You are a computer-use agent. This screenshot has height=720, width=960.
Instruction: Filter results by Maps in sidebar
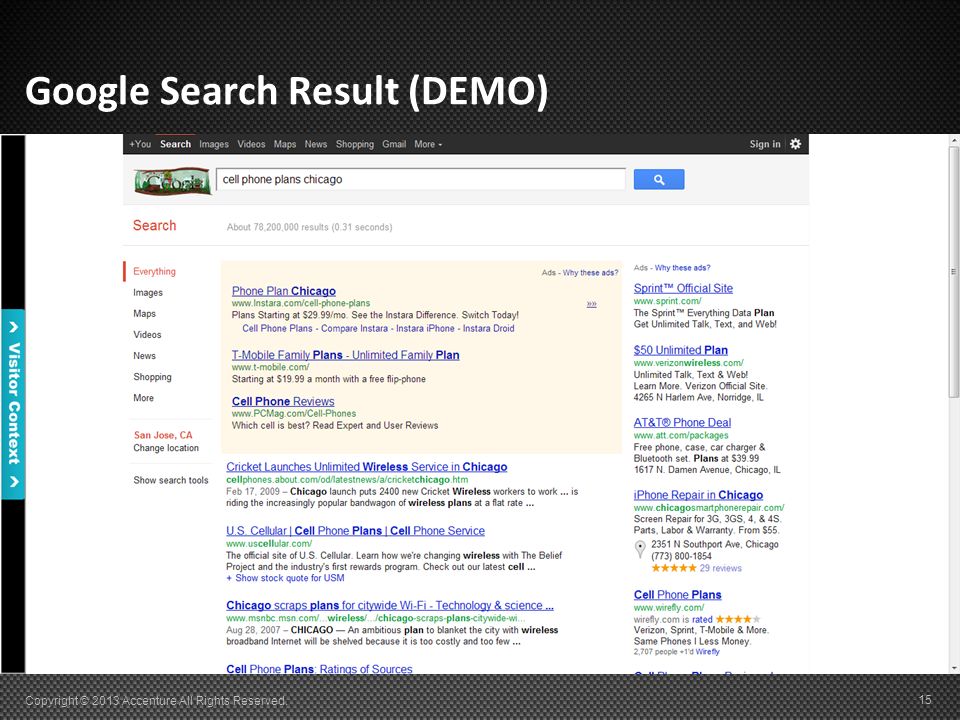[144, 313]
